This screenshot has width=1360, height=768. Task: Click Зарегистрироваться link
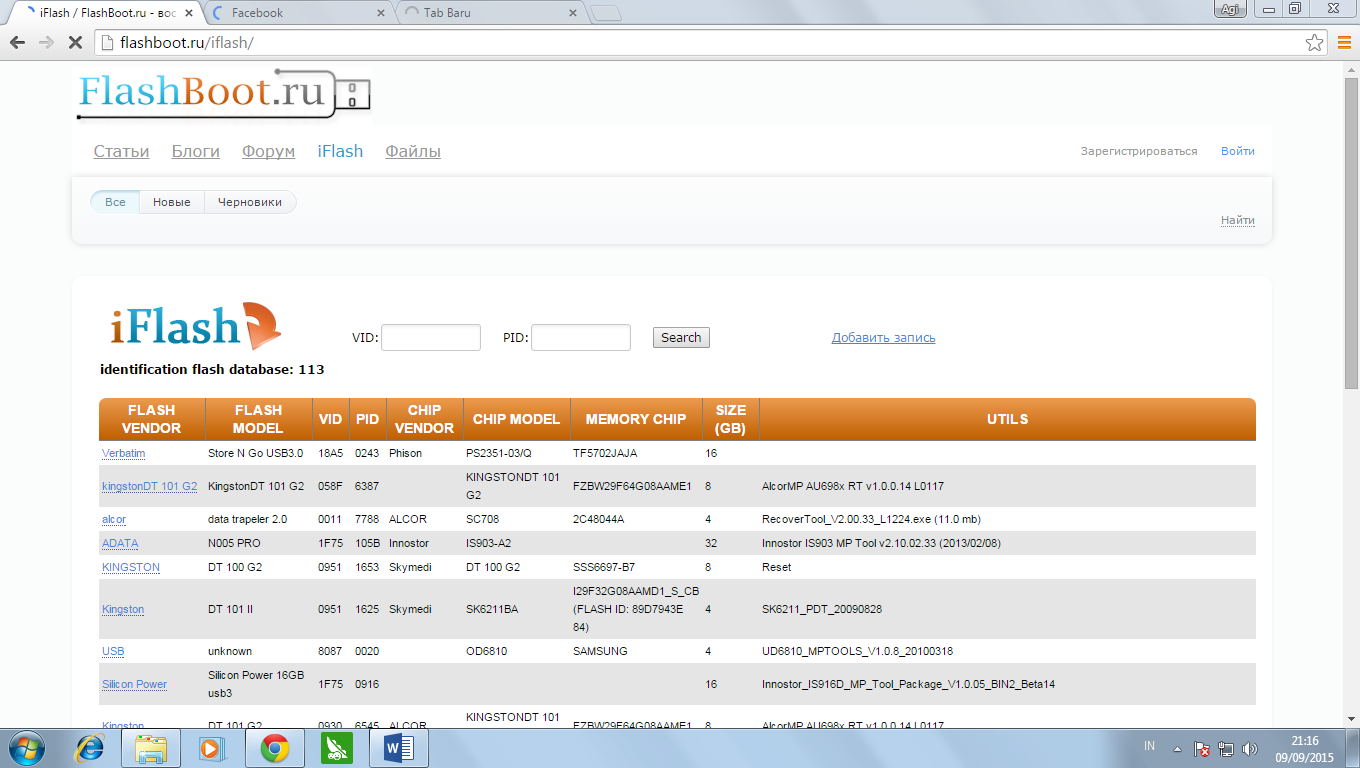point(1138,151)
